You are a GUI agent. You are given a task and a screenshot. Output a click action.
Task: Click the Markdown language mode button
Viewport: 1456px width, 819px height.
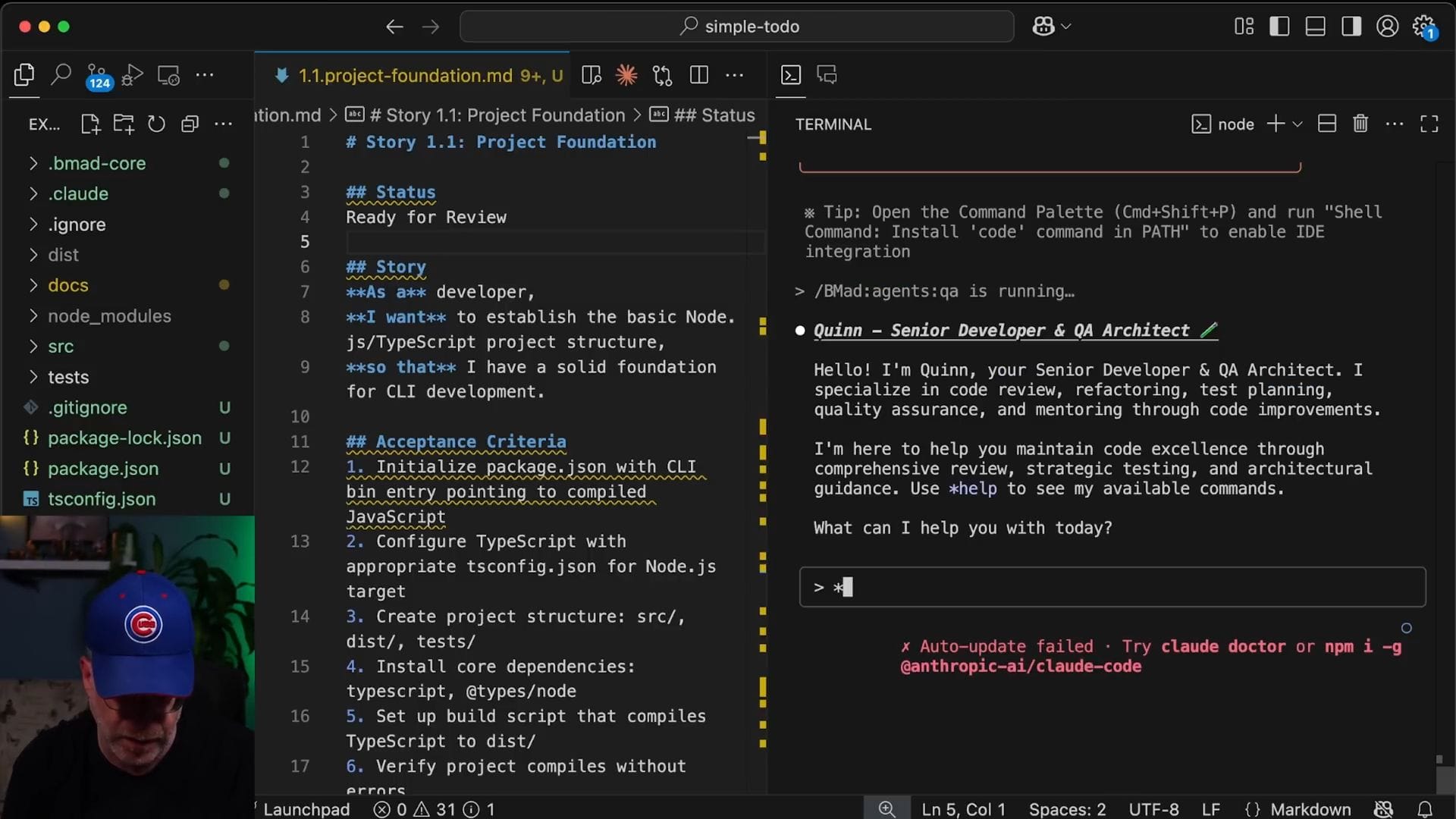coord(1310,809)
